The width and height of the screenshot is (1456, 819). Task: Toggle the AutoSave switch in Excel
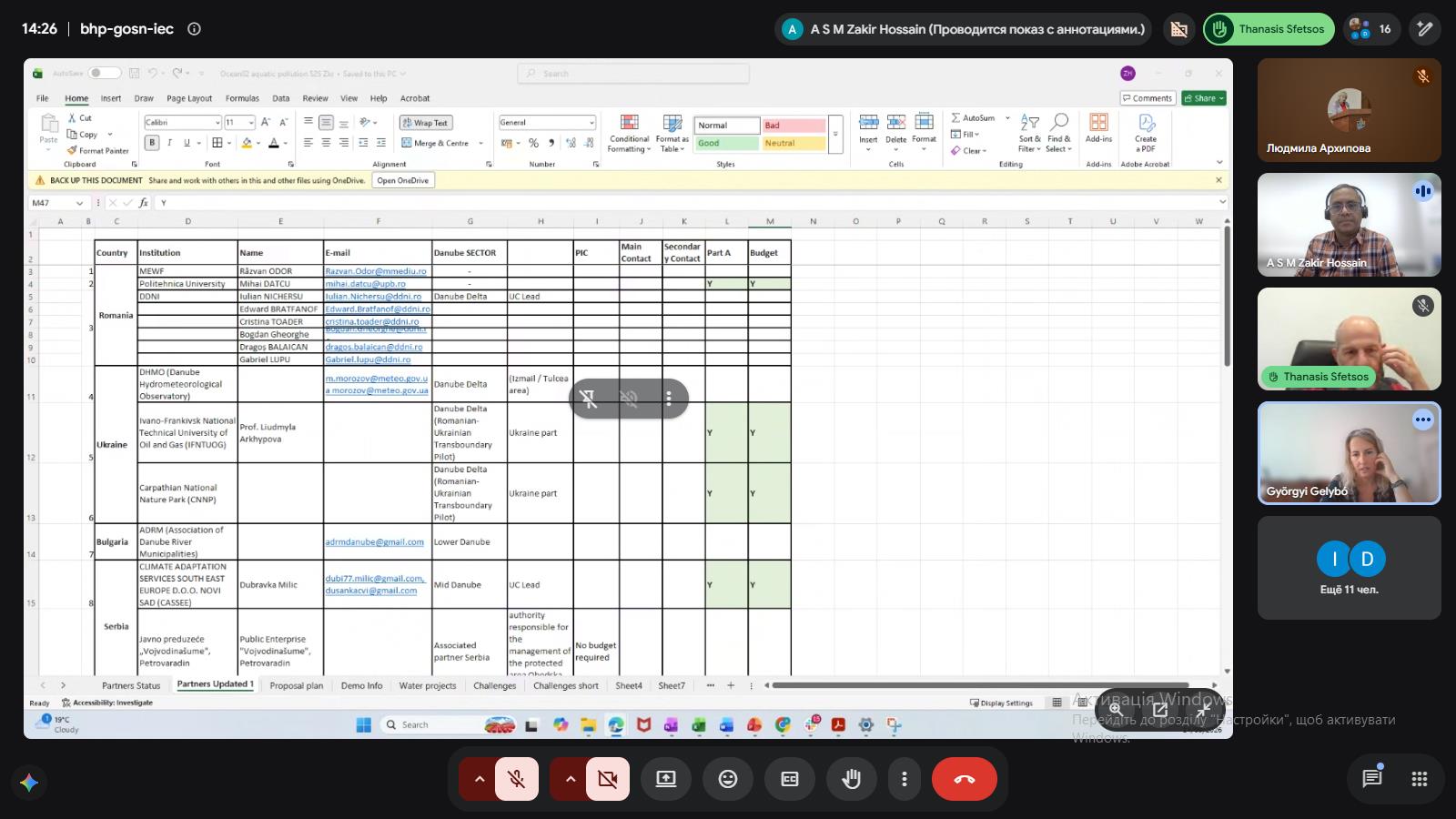point(105,73)
